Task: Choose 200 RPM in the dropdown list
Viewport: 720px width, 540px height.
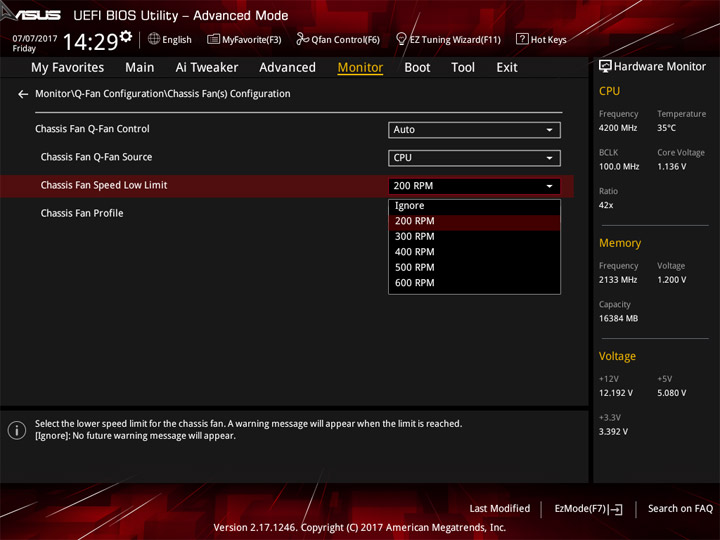Action: click(x=474, y=221)
